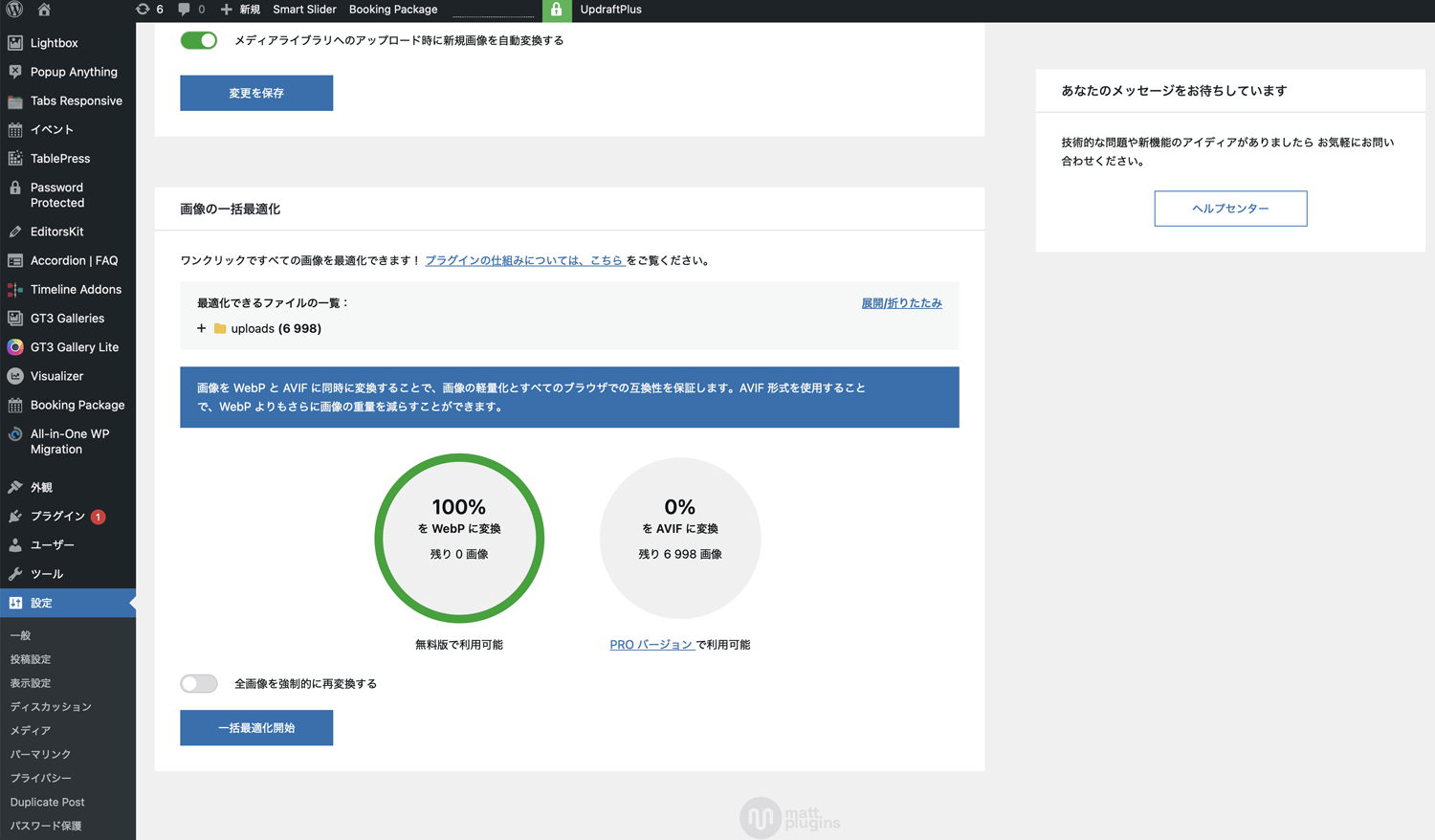Open GT3 Gallery Lite colorful icon

[15, 347]
